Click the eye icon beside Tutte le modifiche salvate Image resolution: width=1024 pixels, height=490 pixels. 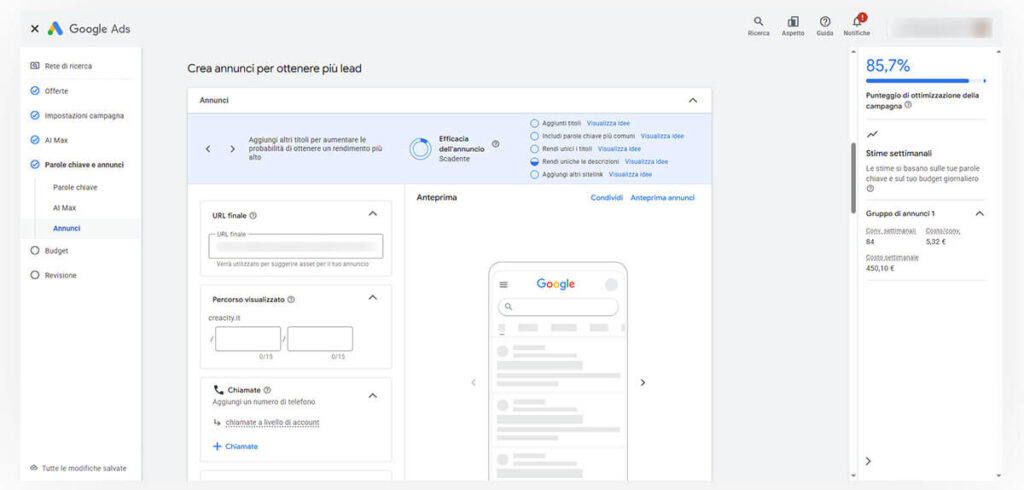click(x=34, y=468)
